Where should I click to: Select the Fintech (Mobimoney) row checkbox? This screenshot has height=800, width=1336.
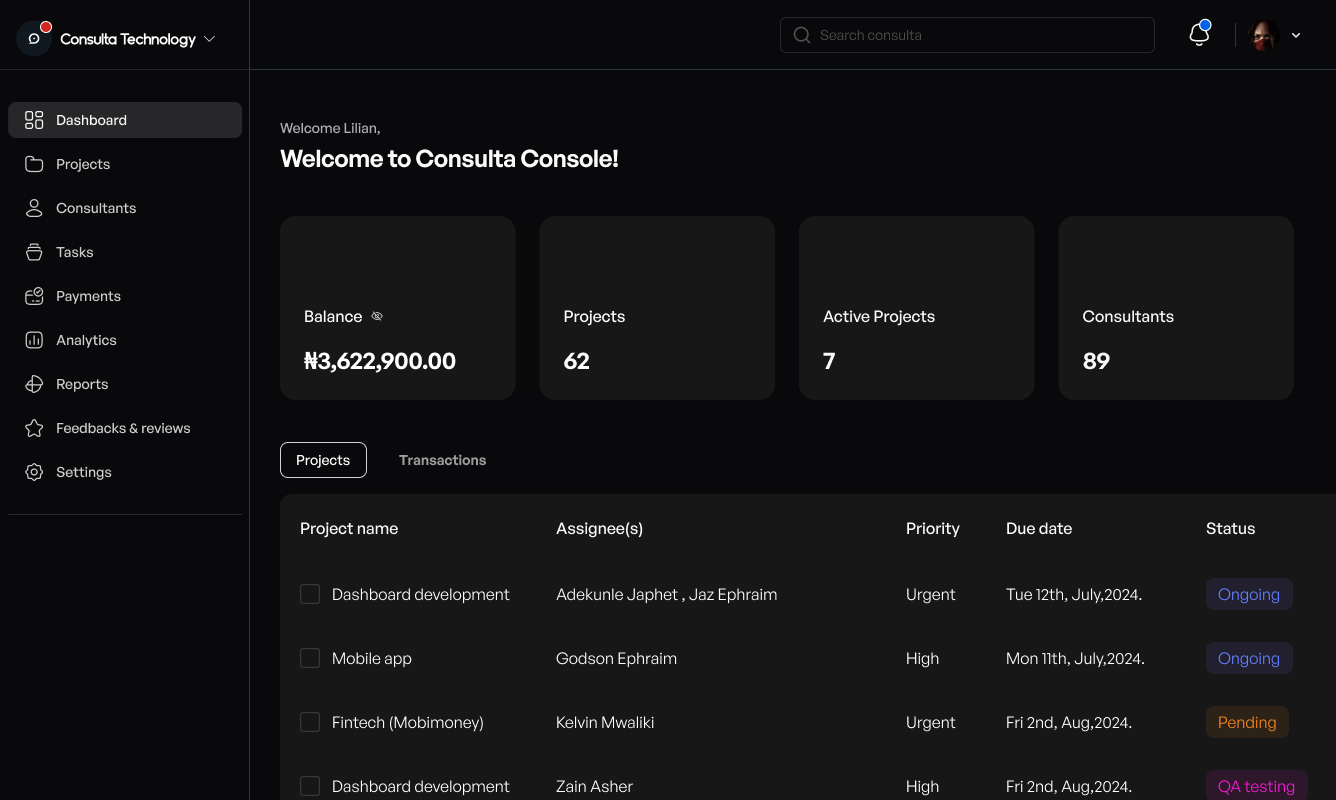[310, 722]
